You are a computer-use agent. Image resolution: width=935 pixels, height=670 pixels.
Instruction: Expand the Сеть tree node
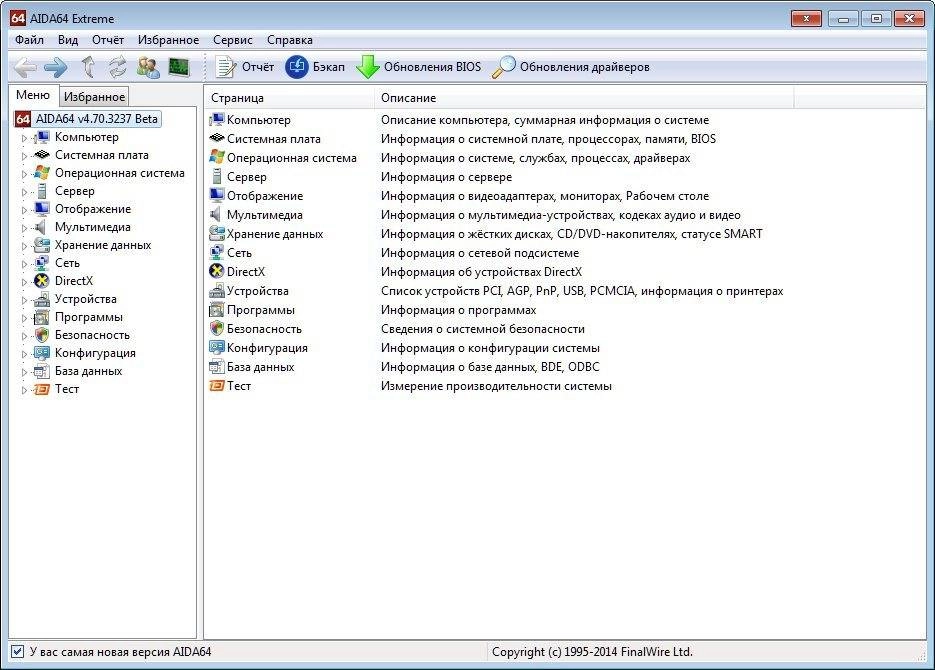pos(24,263)
